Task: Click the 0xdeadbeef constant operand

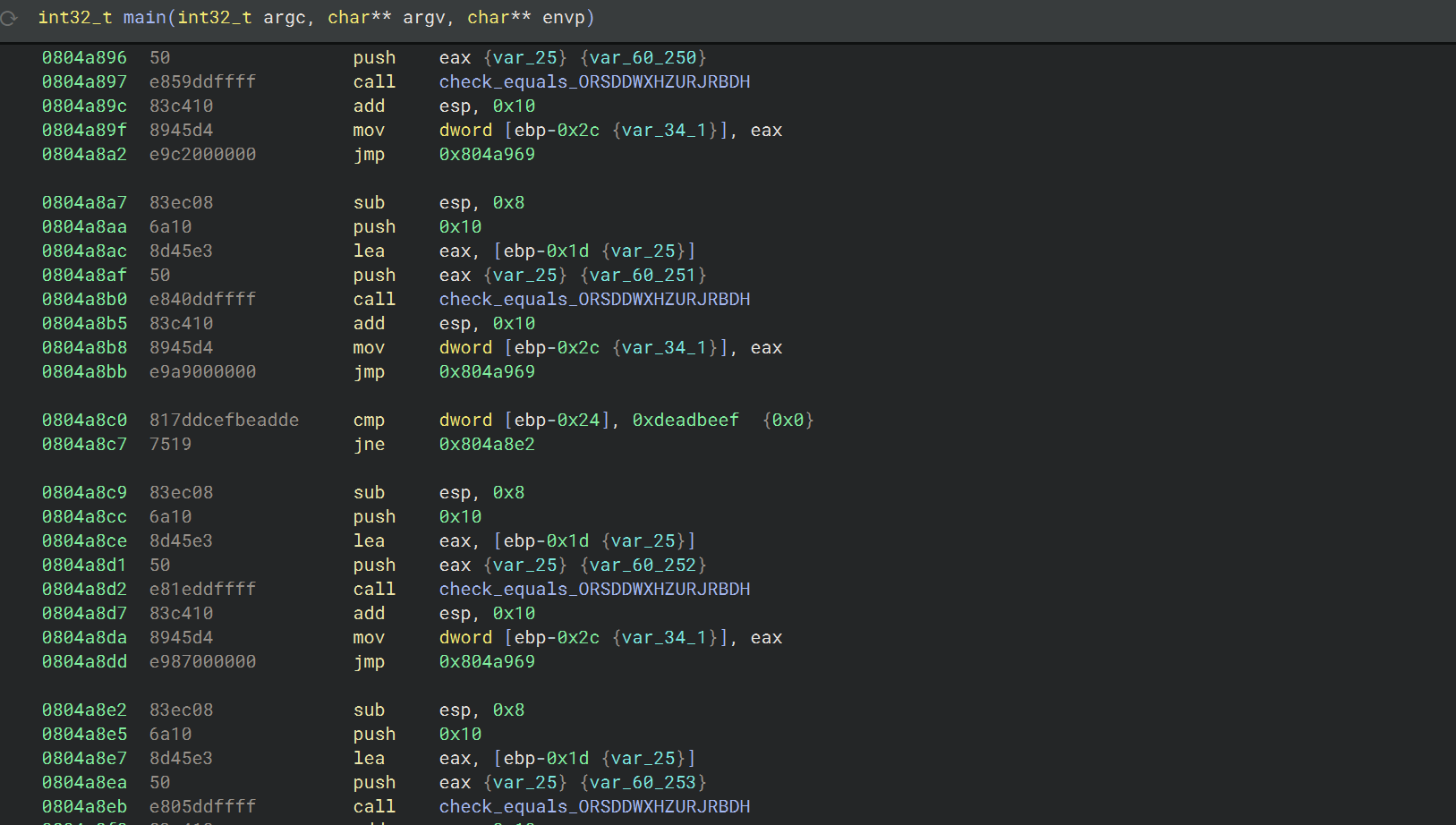Action: (685, 421)
